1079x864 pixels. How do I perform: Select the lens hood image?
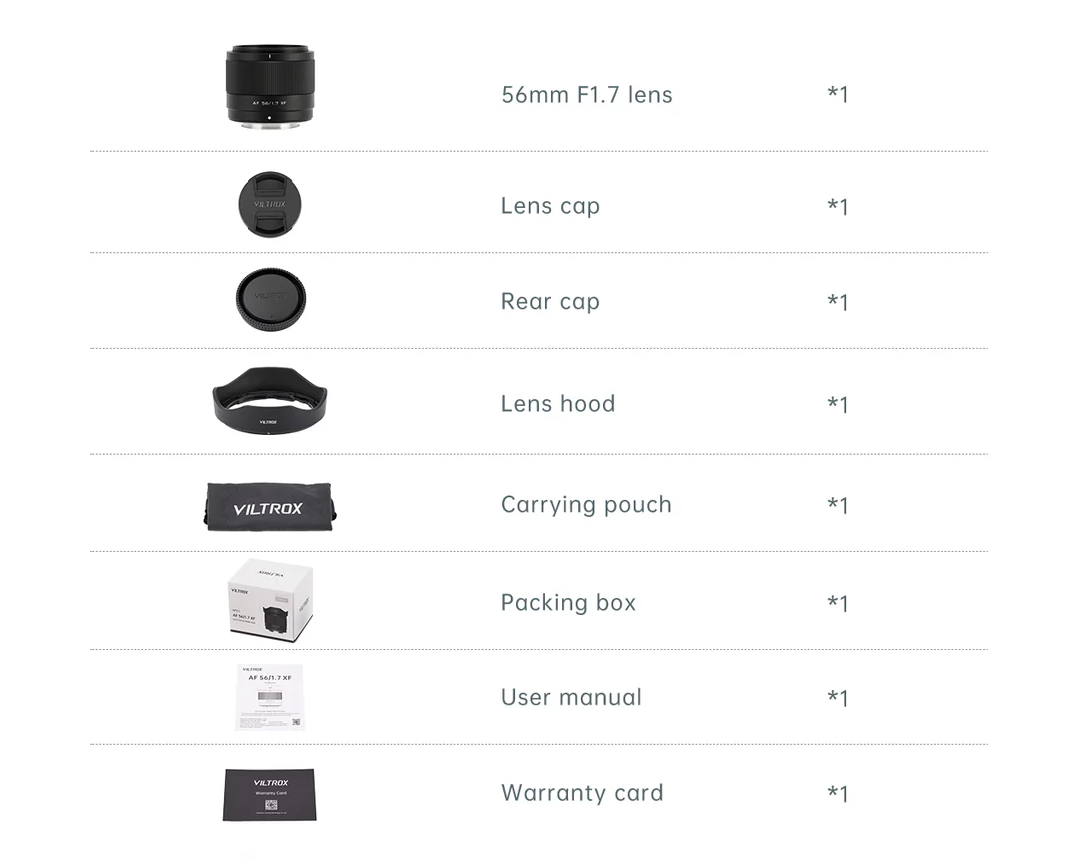click(270, 402)
